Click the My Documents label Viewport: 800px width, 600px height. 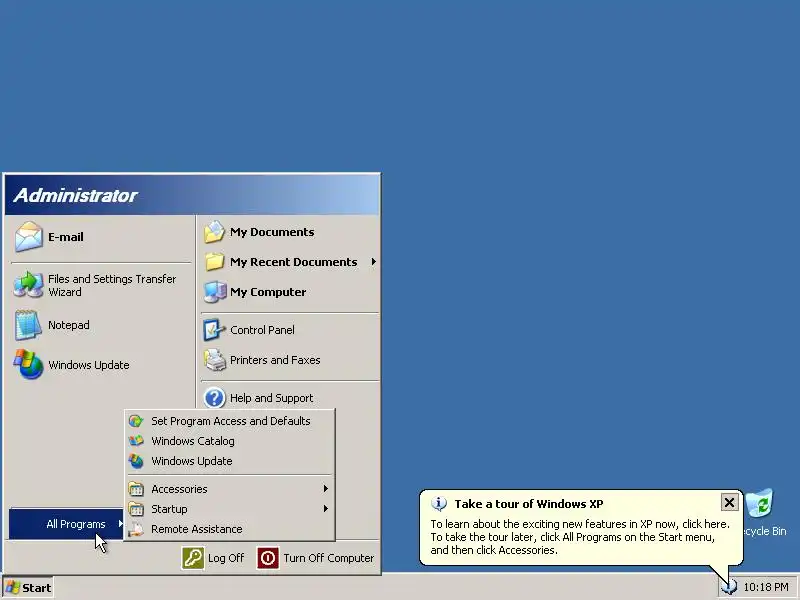pos(272,232)
